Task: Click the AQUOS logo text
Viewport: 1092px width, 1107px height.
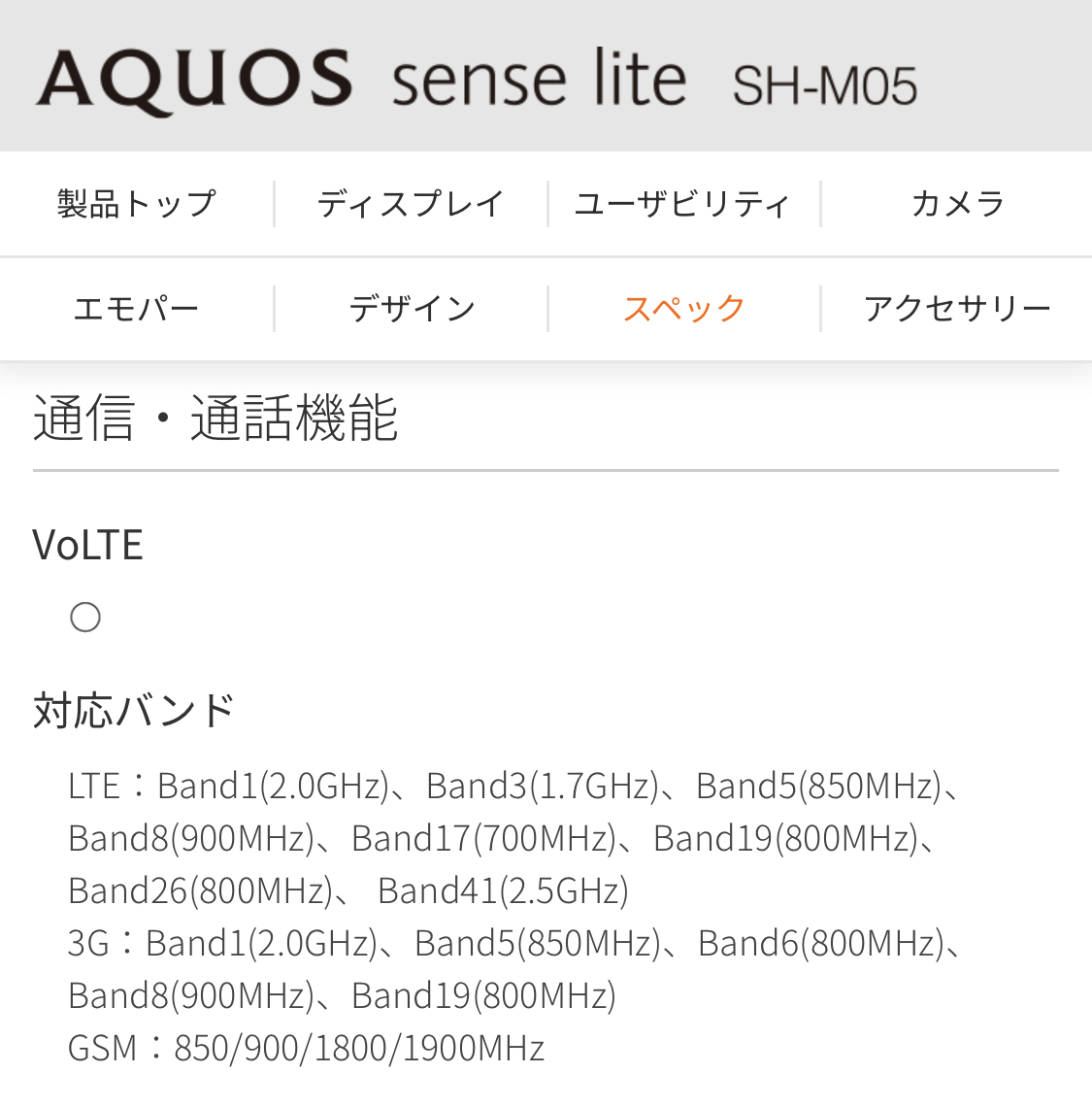Action: [x=194, y=80]
